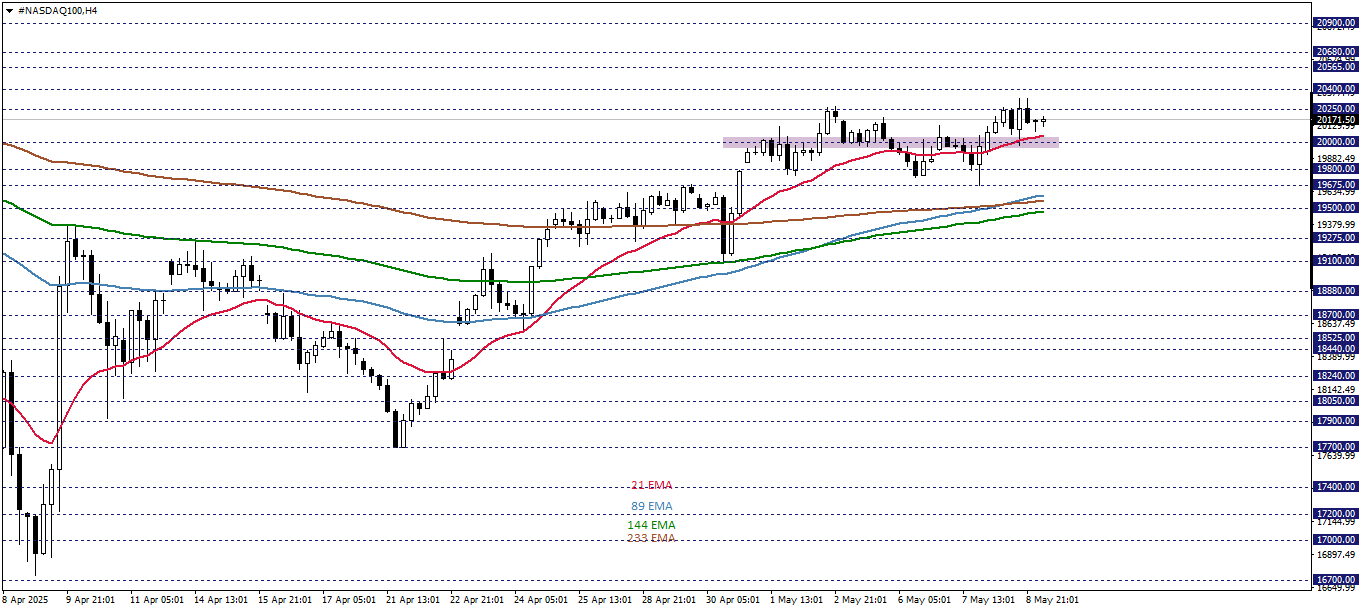Click the 14 Apr 13:01 time label
The width and height of the screenshot is (1362, 611).
coord(220,600)
